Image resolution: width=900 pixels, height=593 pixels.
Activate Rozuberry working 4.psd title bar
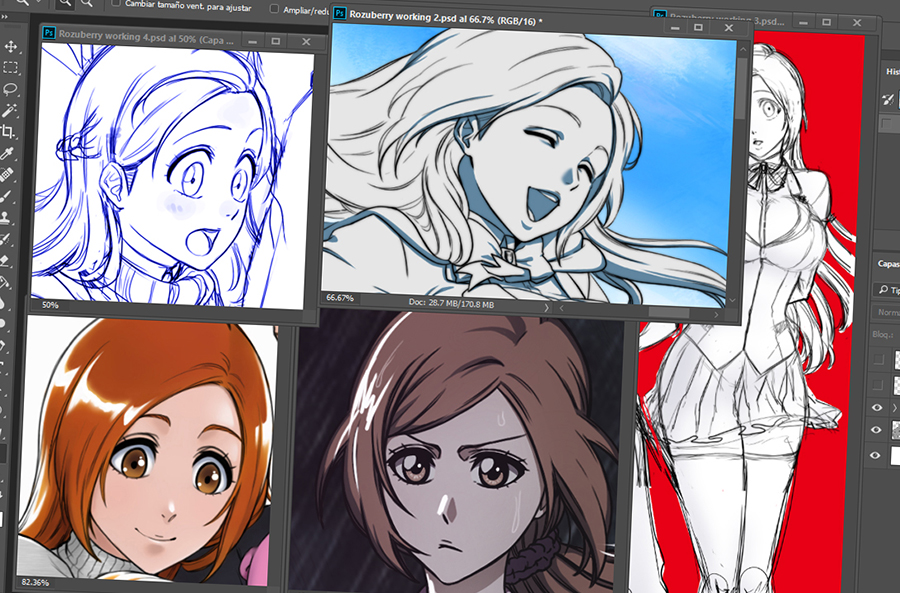(x=146, y=37)
